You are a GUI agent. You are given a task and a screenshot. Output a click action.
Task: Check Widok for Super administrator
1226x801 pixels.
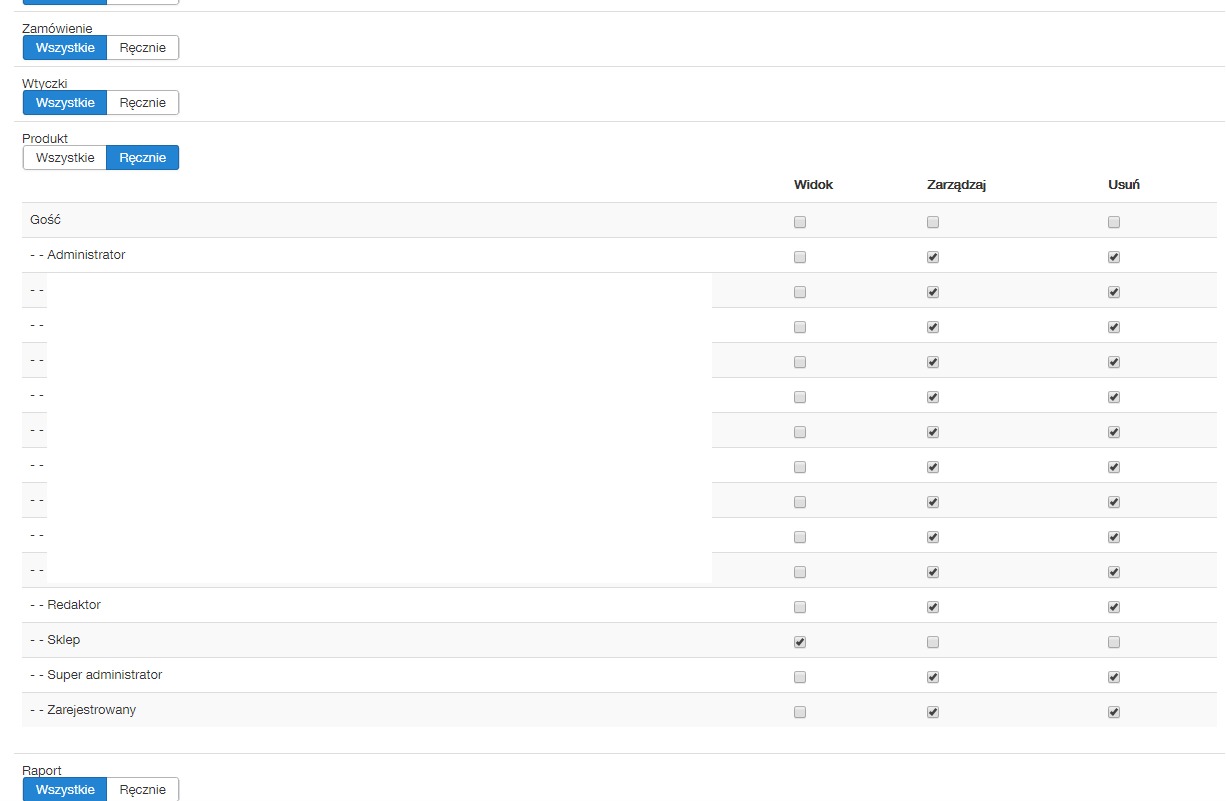click(x=800, y=677)
